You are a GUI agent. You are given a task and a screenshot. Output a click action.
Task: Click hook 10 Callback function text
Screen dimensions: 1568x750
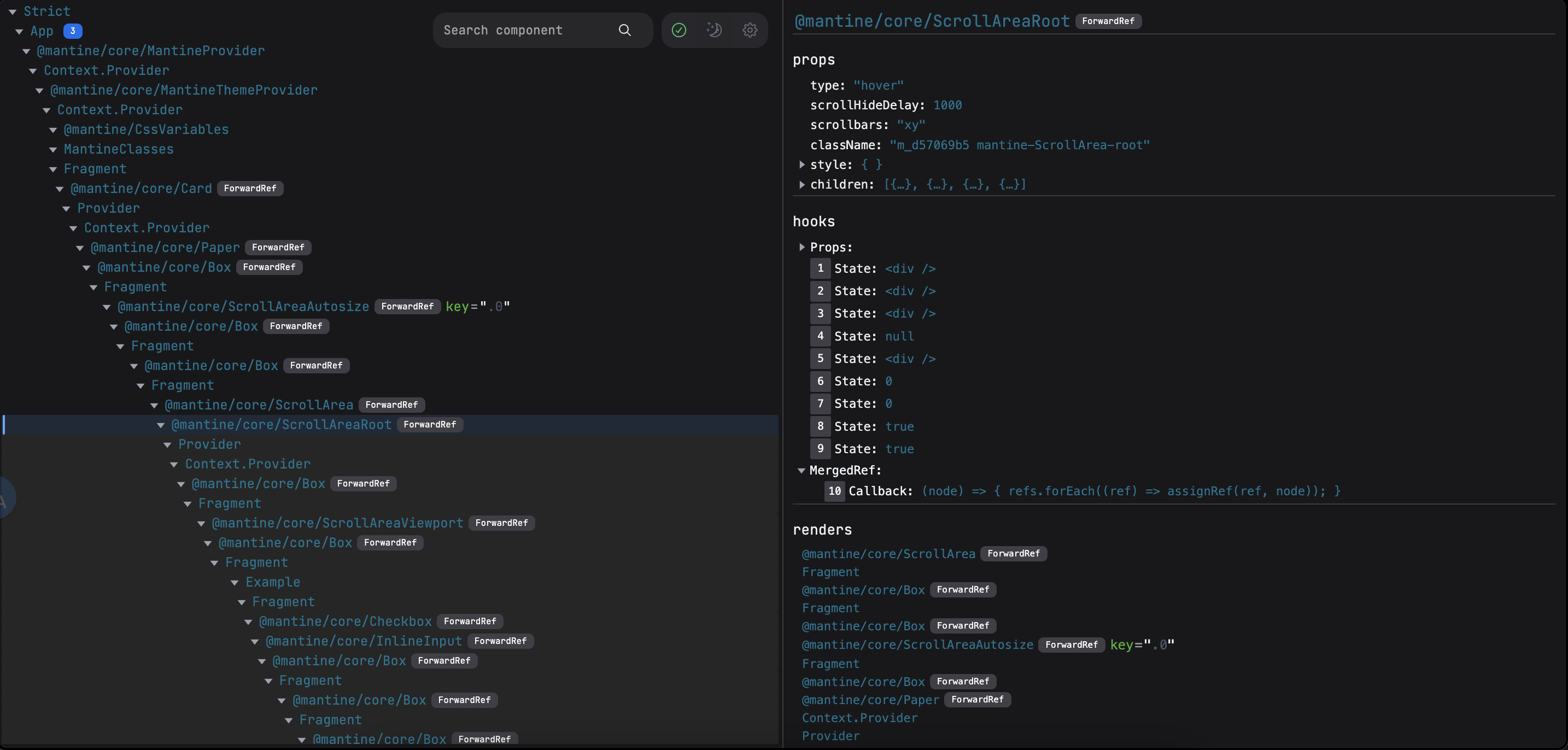pos(1131,491)
